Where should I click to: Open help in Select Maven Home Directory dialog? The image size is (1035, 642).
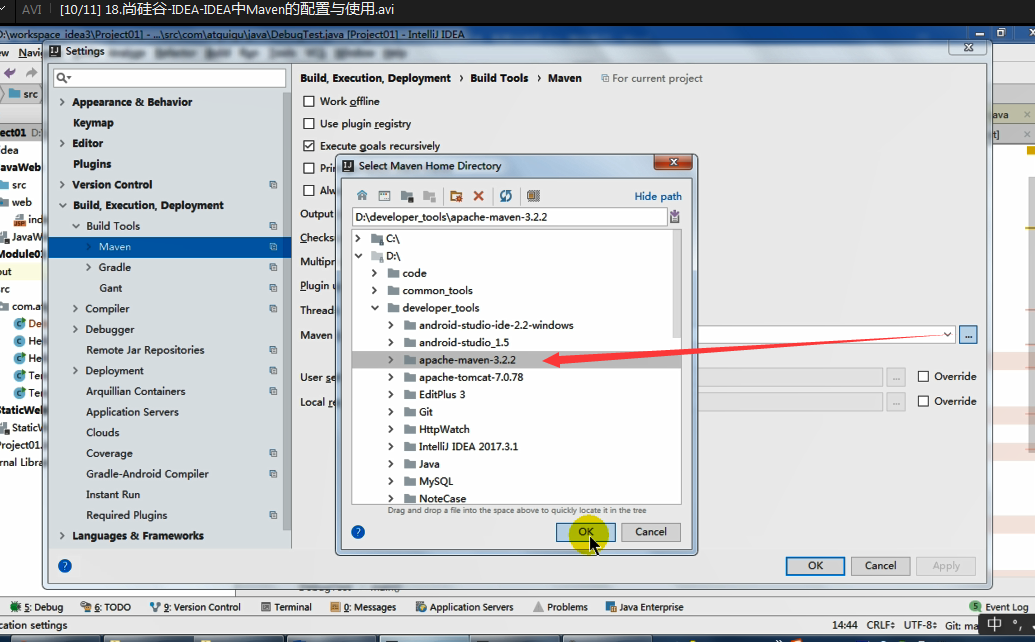click(x=358, y=532)
